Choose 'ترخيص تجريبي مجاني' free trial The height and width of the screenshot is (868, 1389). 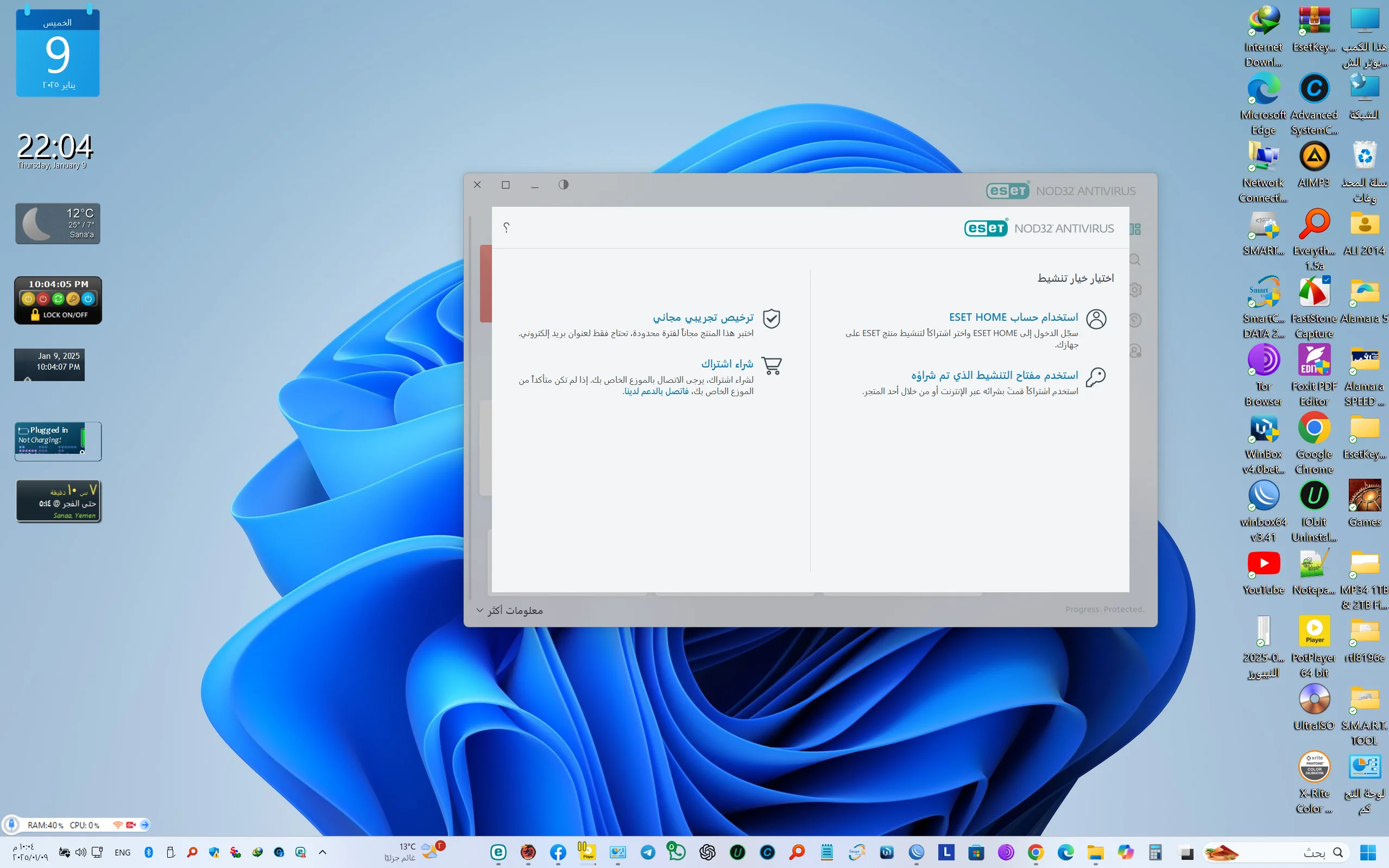tap(703, 317)
